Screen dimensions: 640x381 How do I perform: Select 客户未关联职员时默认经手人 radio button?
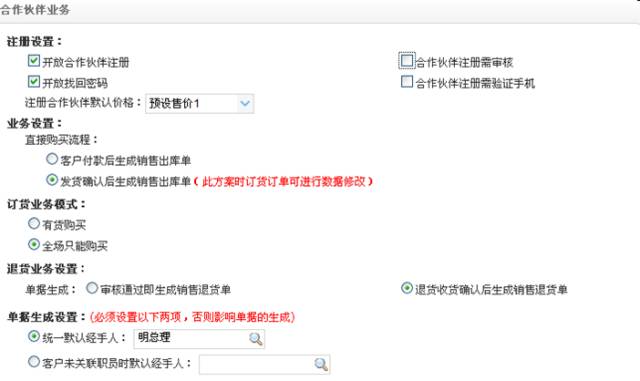34,362
